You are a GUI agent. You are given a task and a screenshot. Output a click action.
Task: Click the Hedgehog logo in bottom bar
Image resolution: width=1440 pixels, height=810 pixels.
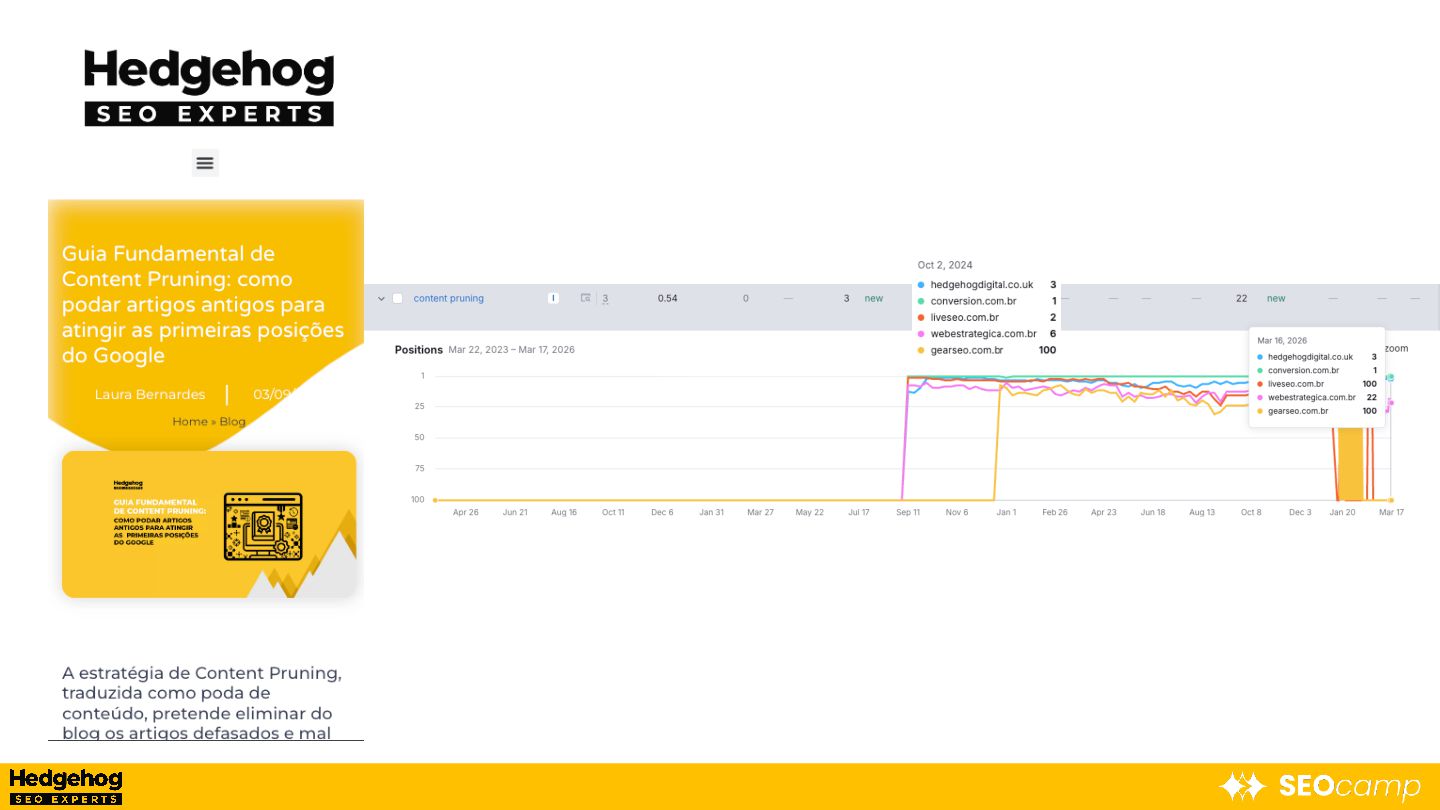pyautogui.click(x=66, y=787)
